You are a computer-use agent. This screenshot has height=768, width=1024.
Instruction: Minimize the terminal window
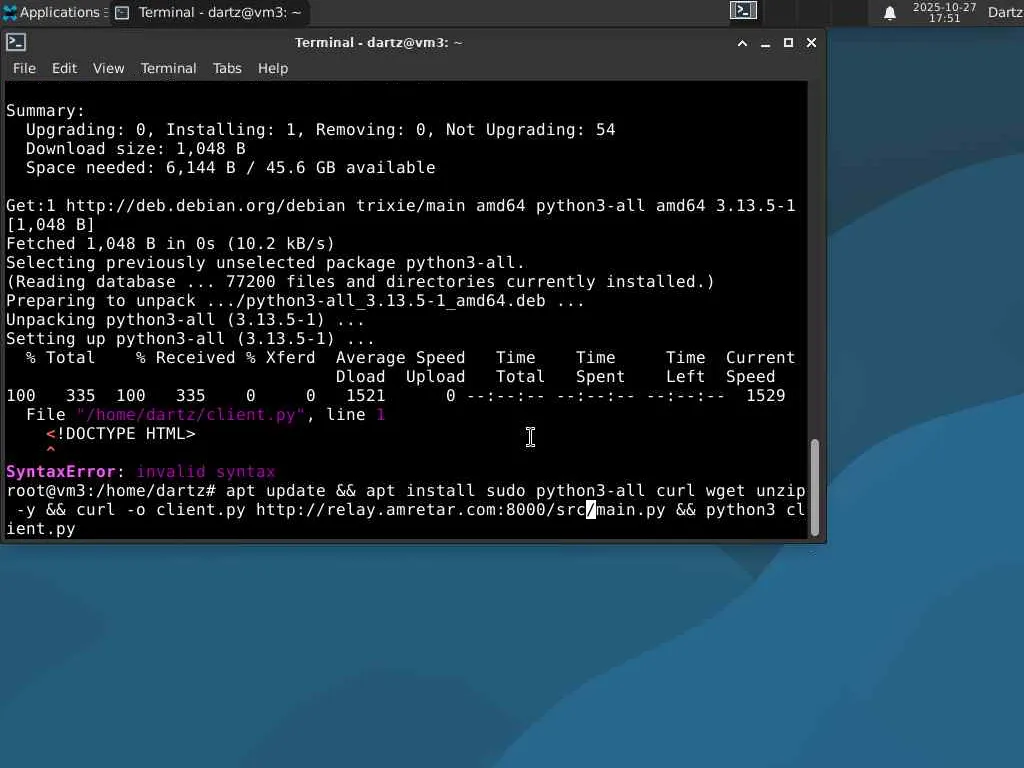tap(765, 43)
